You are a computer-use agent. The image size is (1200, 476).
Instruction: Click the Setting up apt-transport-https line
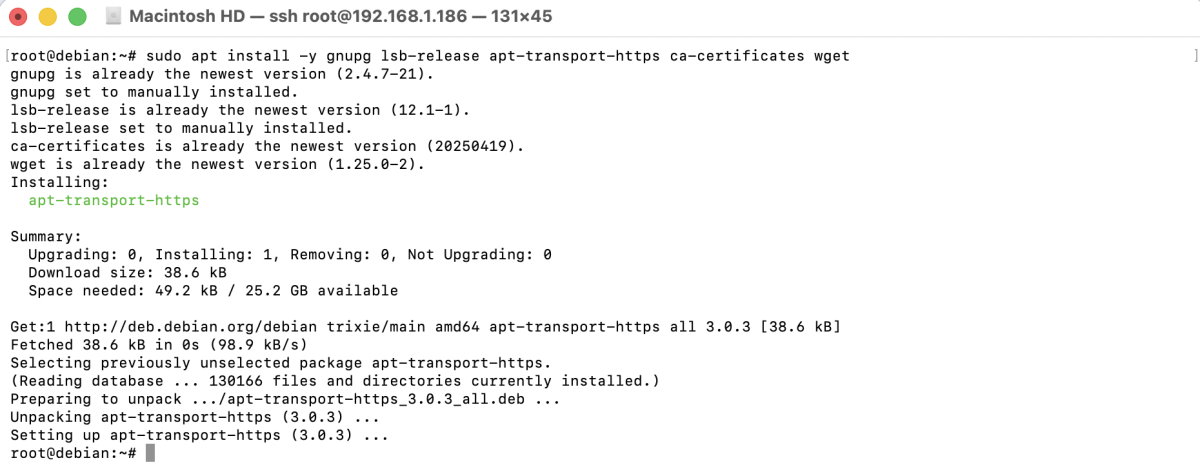click(199, 436)
